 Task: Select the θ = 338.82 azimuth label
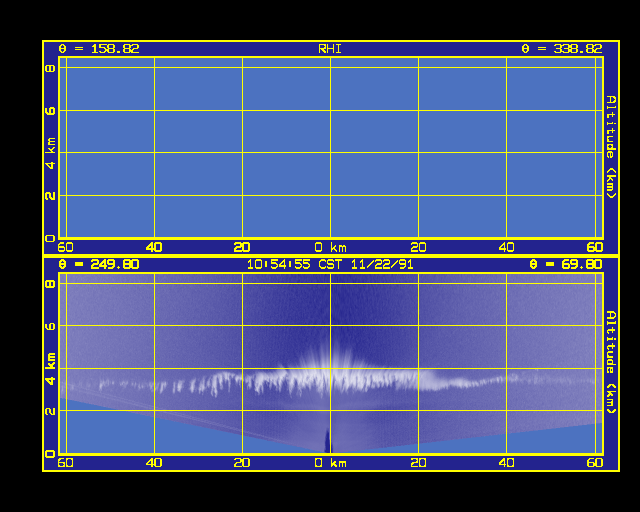(562, 49)
